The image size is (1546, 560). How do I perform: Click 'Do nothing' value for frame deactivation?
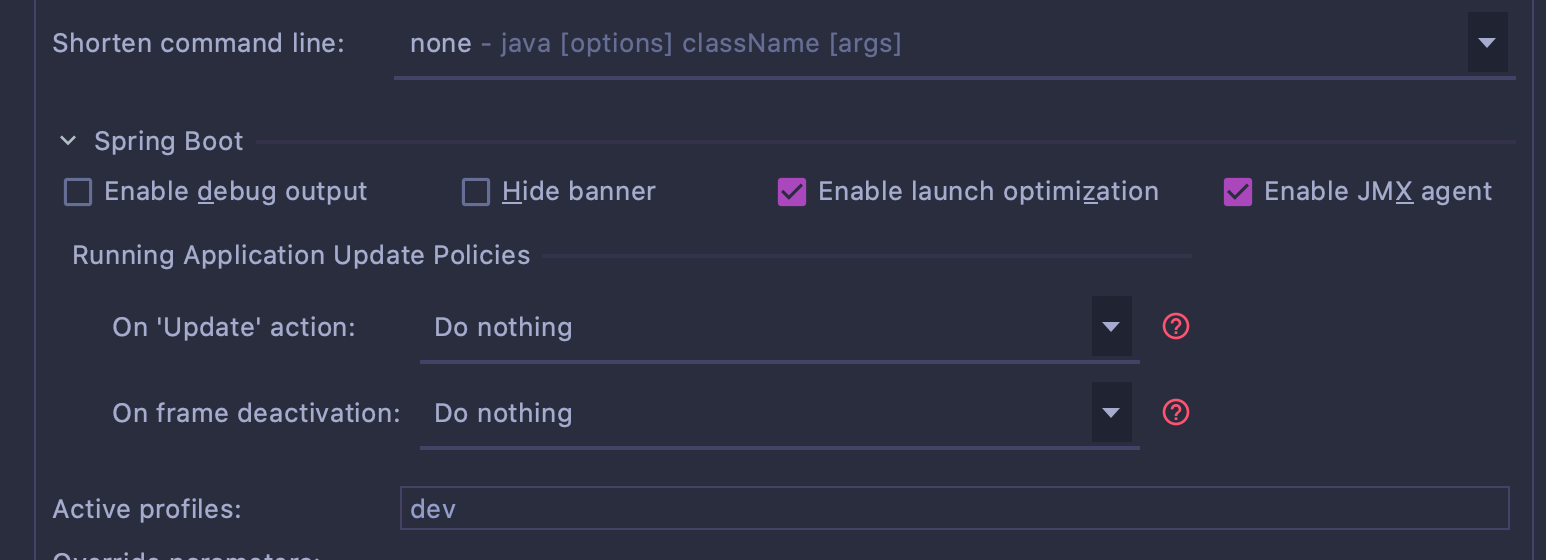pyautogui.click(x=503, y=414)
